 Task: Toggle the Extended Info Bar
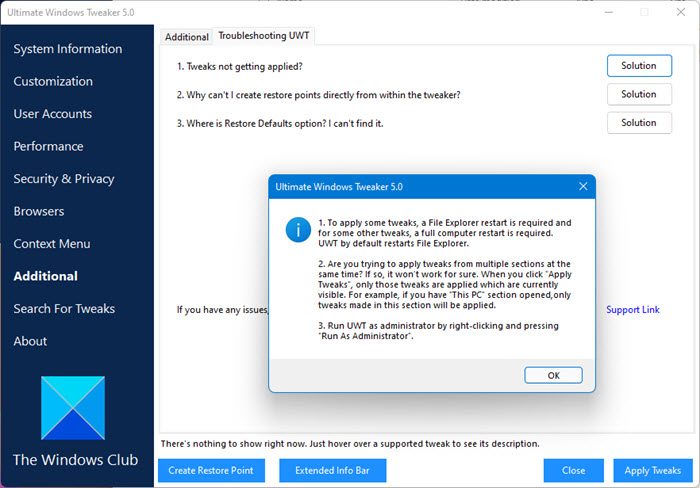(333, 470)
